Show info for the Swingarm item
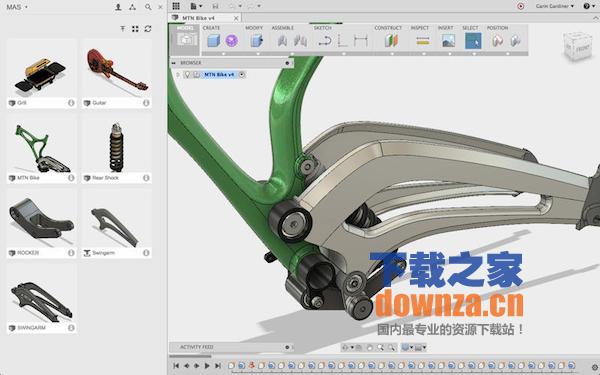Viewport: 600px width, 375px height. click(146, 253)
